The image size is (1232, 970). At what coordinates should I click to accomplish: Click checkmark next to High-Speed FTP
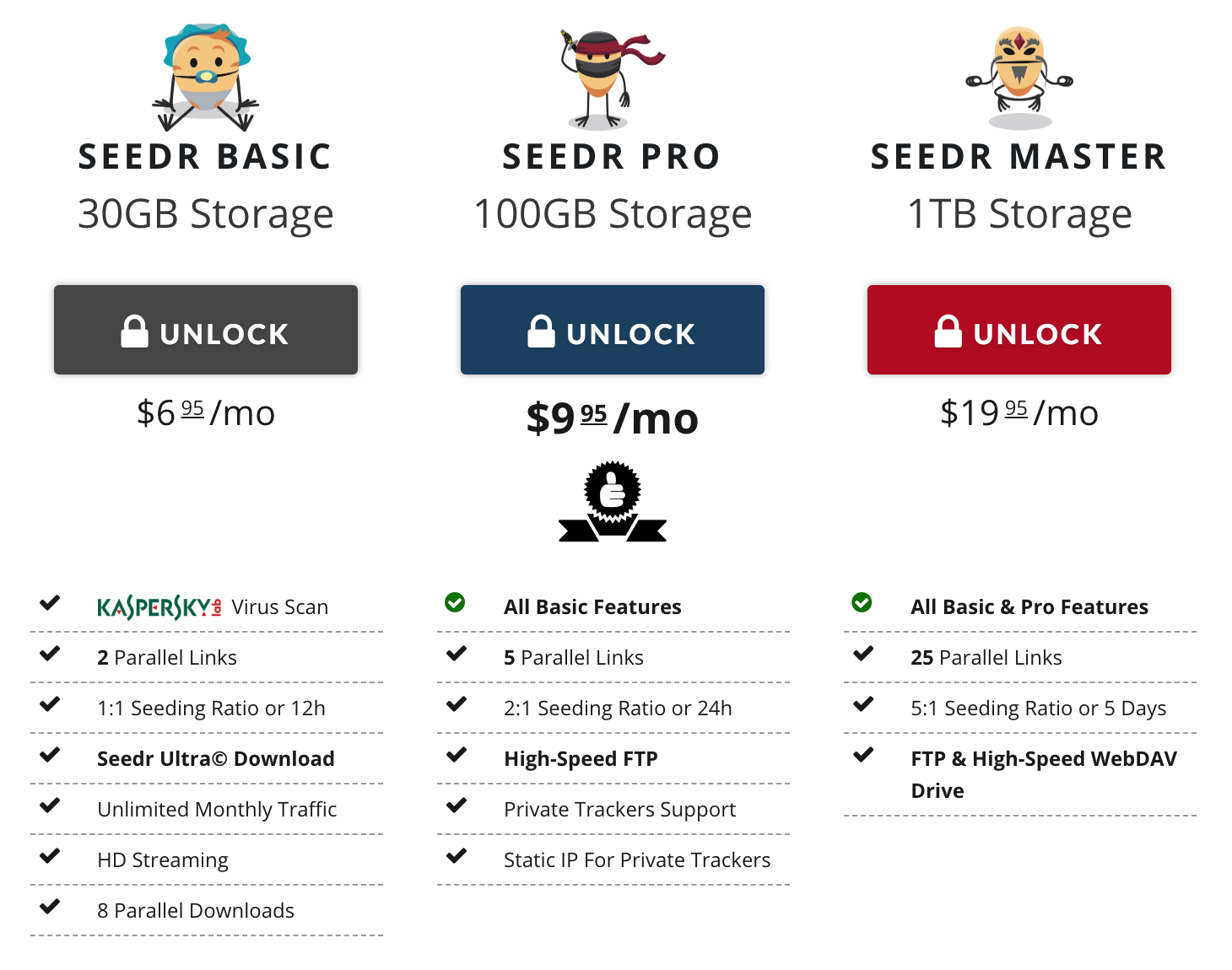(457, 754)
